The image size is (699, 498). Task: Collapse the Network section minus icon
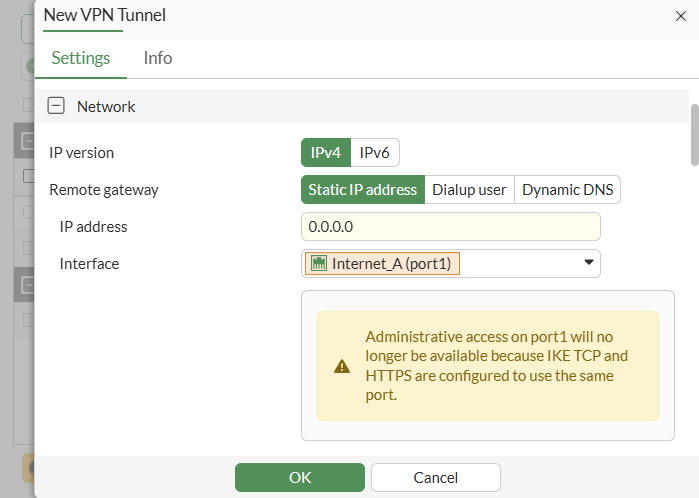(x=56, y=106)
